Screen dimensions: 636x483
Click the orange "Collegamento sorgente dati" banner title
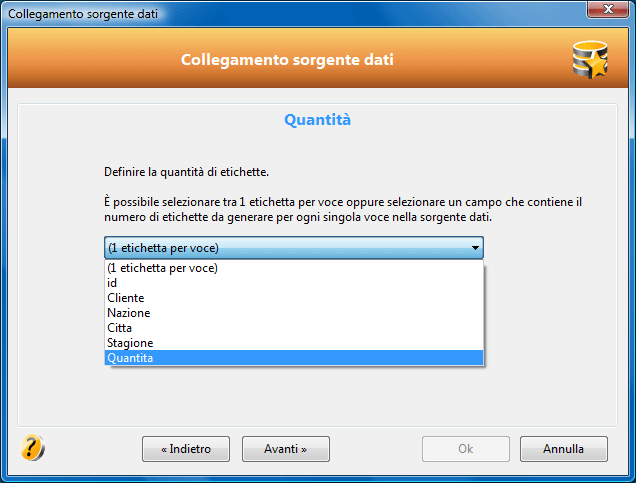click(x=287, y=60)
